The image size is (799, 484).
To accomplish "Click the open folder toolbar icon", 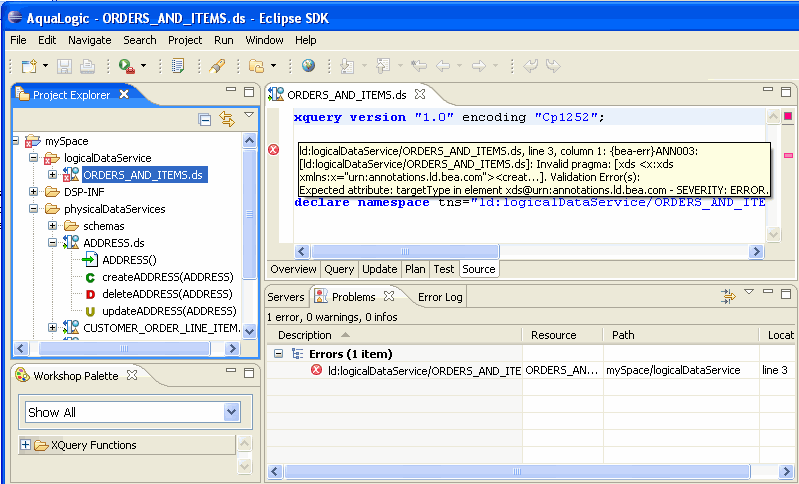I will point(256,66).
